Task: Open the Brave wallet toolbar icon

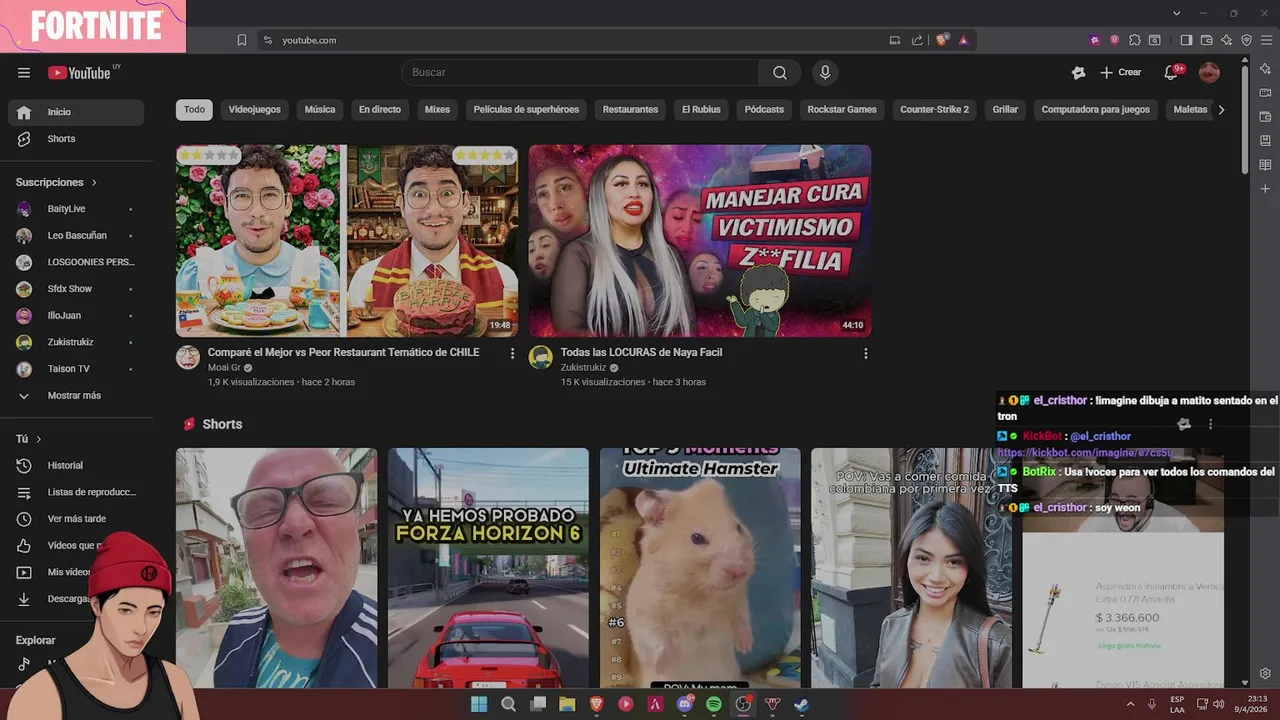Action: (1206, 40)
